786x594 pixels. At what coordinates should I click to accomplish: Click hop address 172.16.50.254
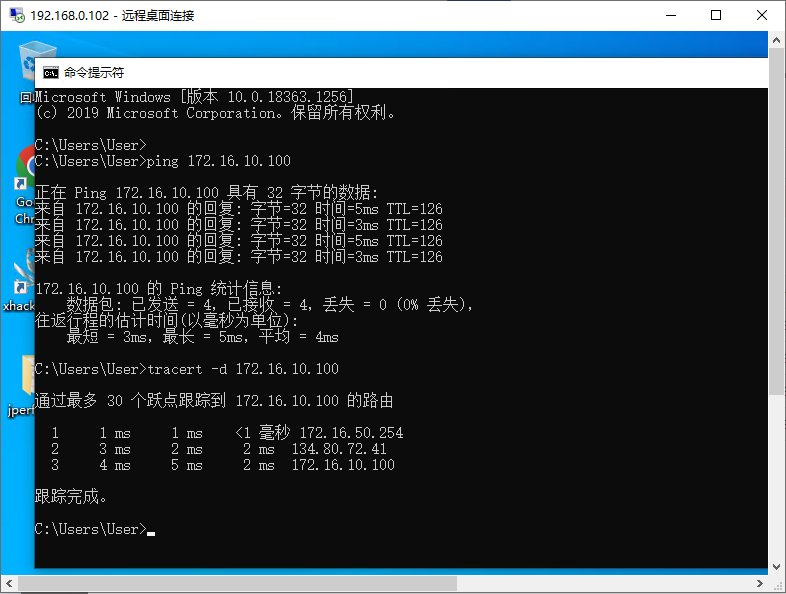pos(351,433)
